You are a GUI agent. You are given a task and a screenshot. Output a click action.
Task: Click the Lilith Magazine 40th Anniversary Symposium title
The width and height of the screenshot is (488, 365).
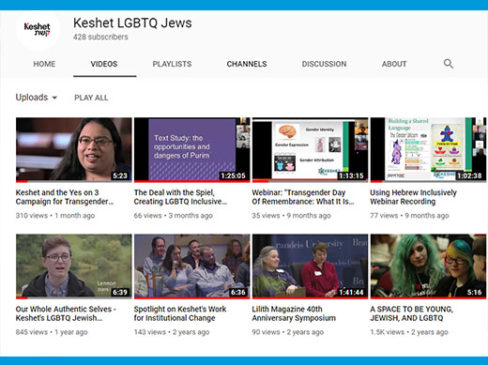[294, 313]
